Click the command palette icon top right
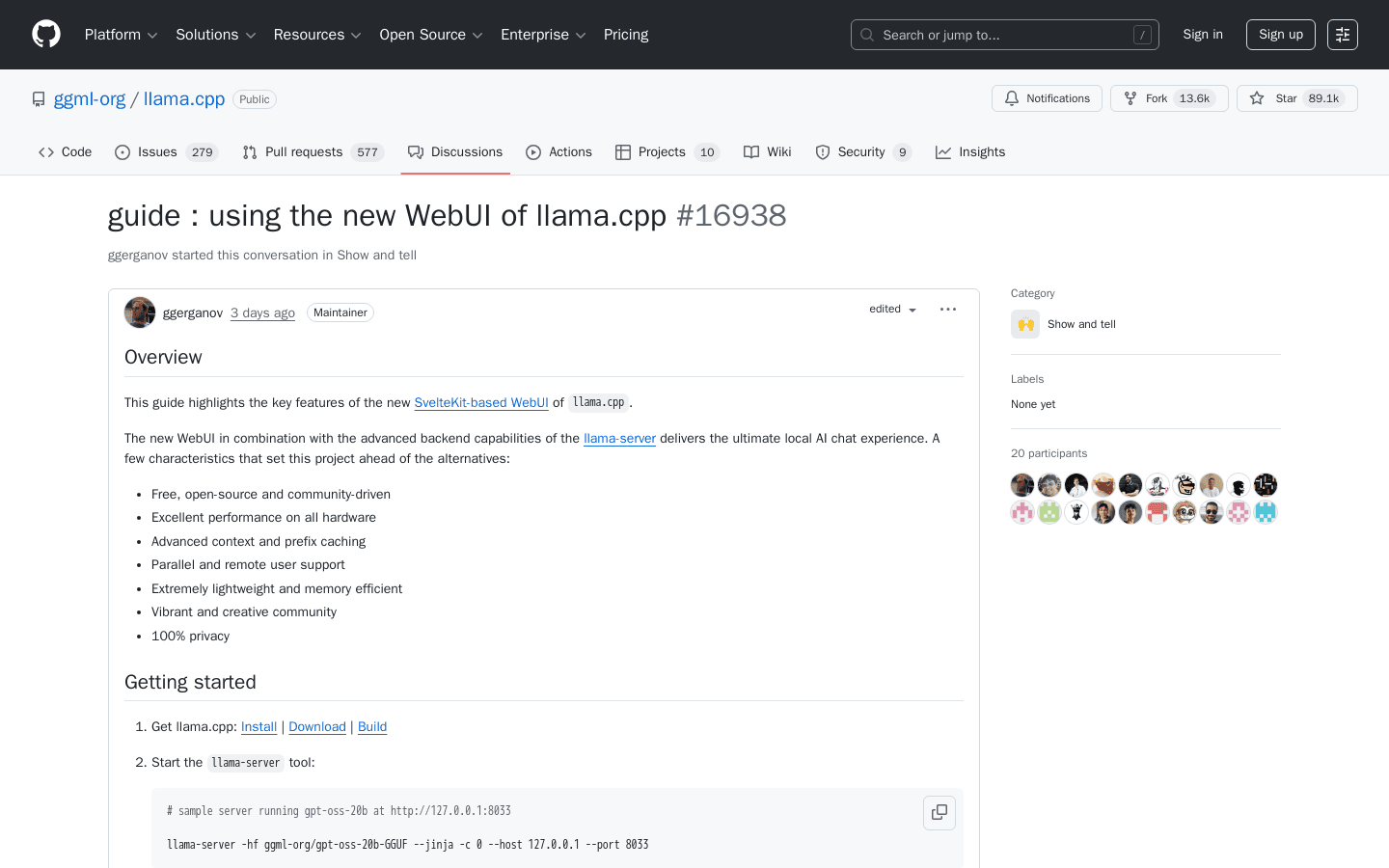 pyautogui.click(x=1342, y=34)
